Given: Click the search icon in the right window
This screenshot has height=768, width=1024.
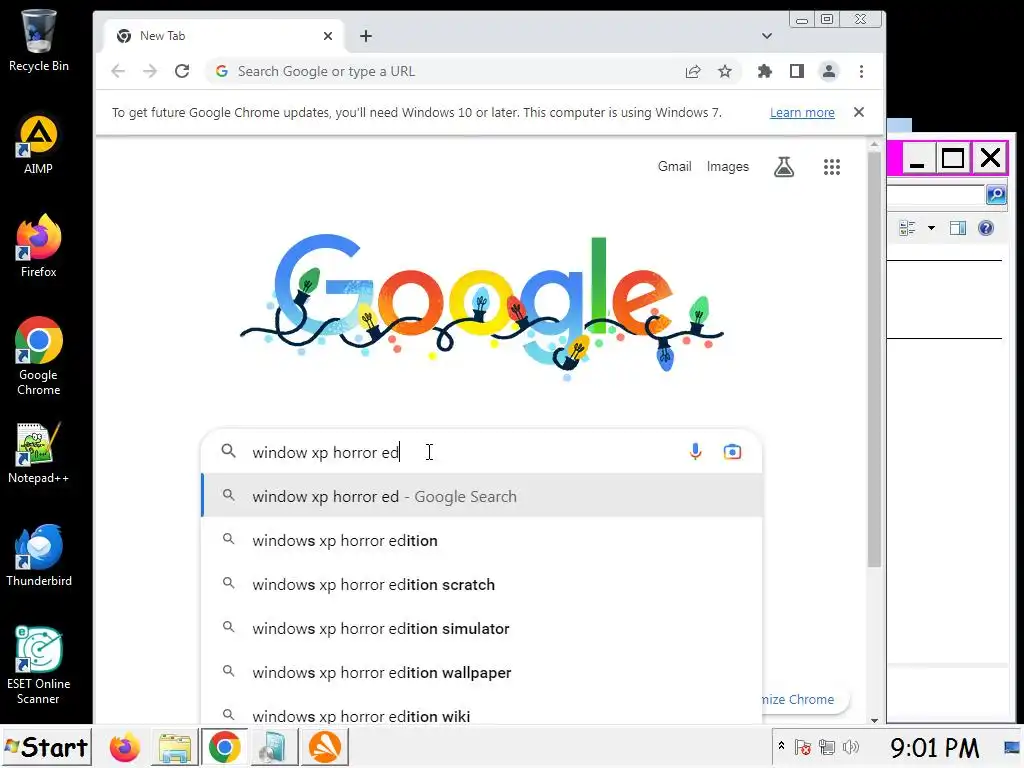Looking at the screenshot, I should pos(996,194).
